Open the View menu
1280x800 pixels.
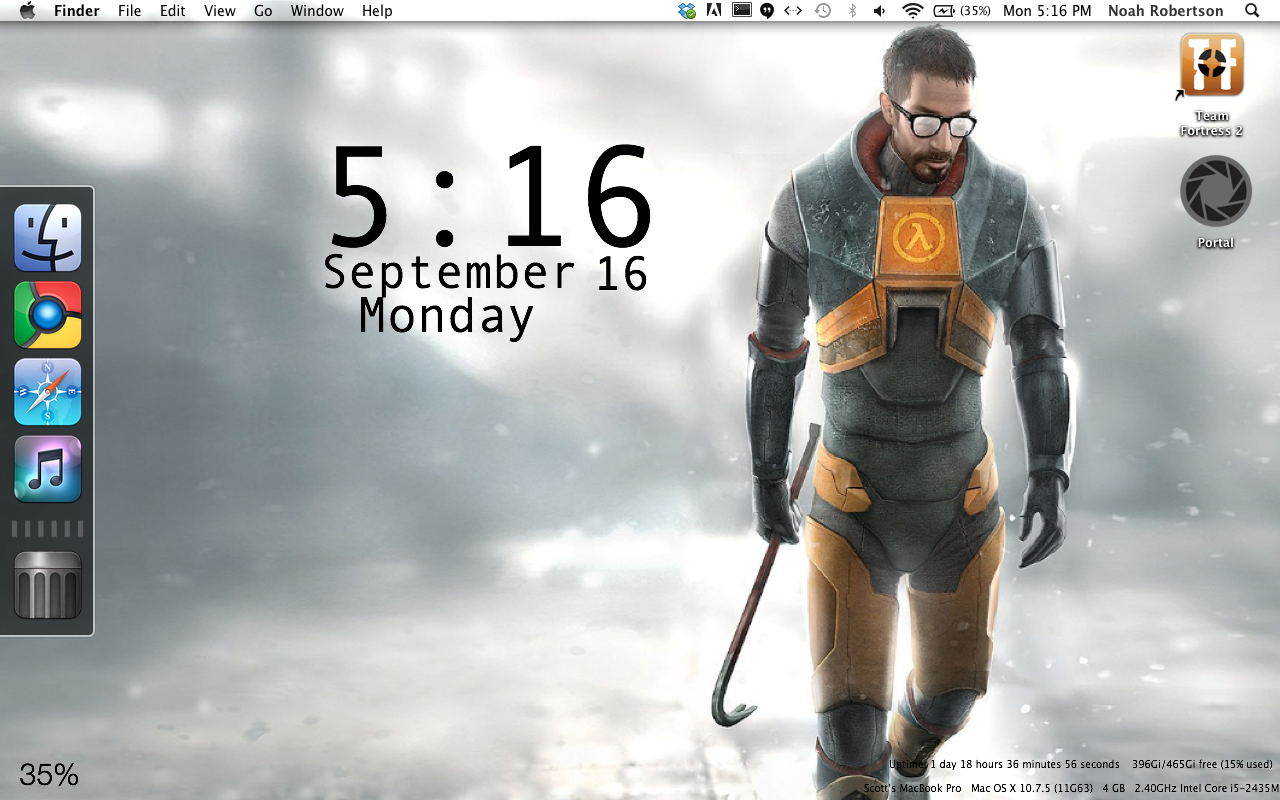coord(220,11)
